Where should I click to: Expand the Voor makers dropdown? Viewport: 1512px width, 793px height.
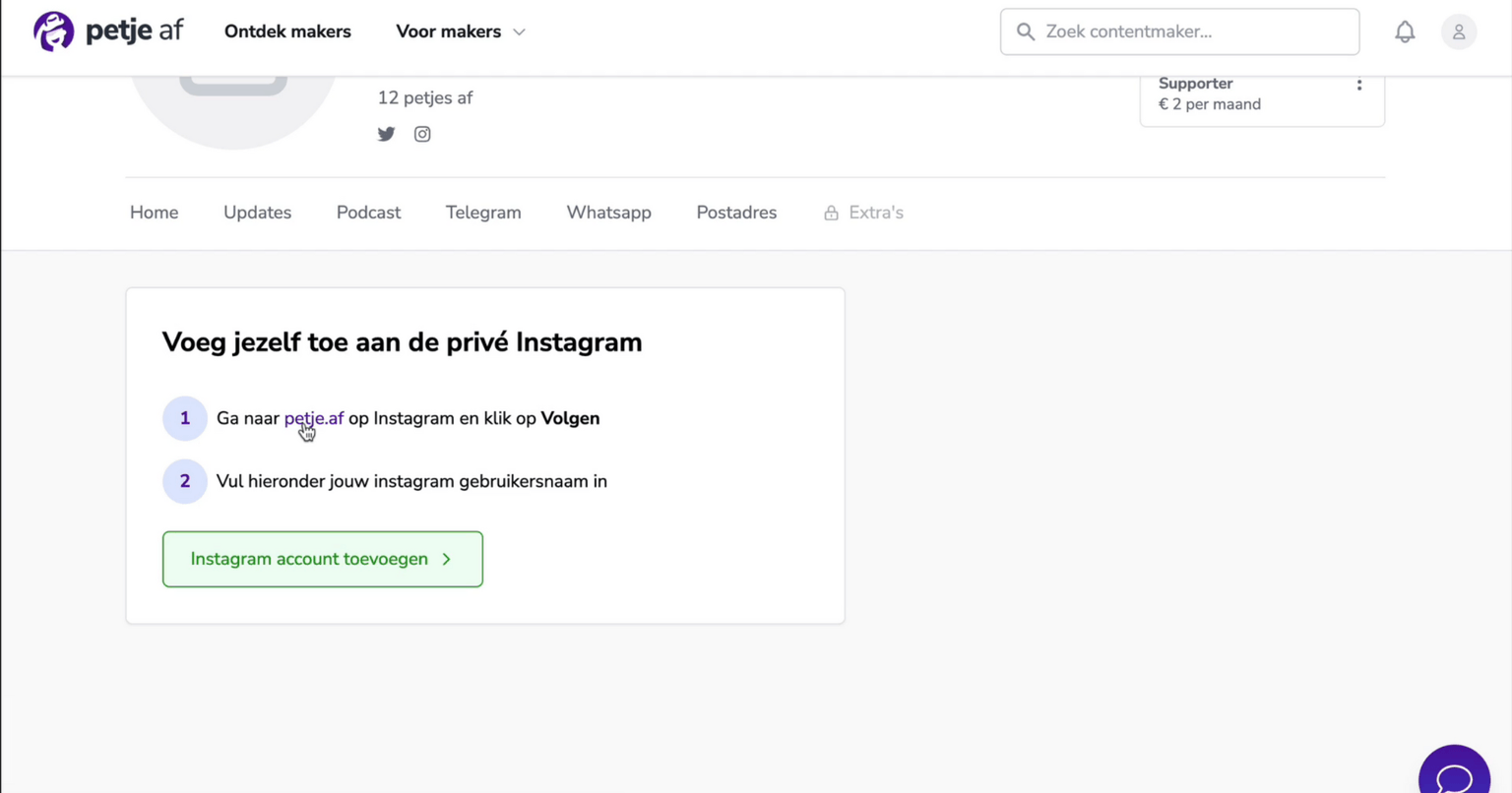pyautogui.click(x=461, y=31)
